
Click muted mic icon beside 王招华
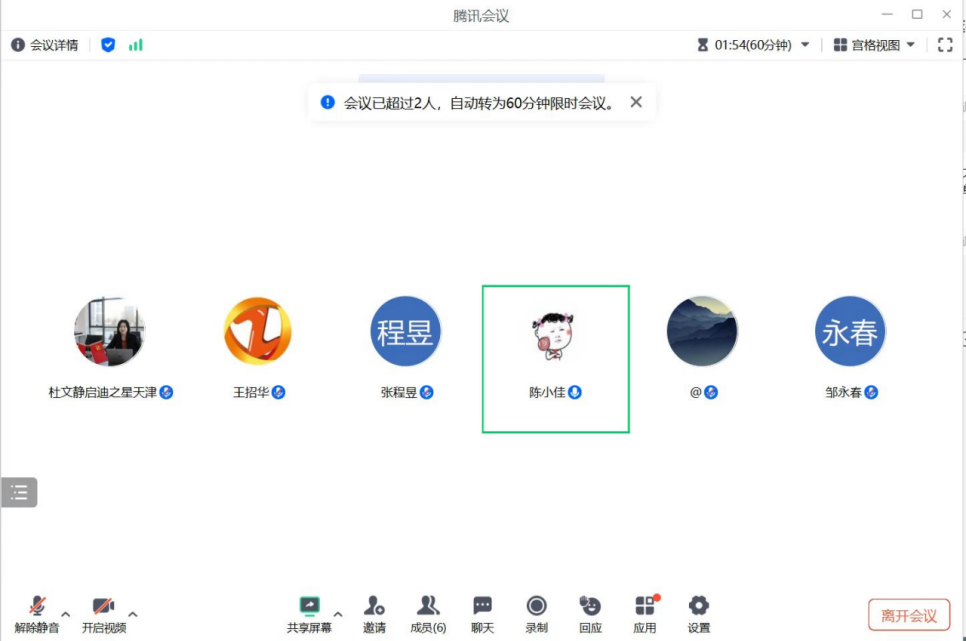(278, 392)
